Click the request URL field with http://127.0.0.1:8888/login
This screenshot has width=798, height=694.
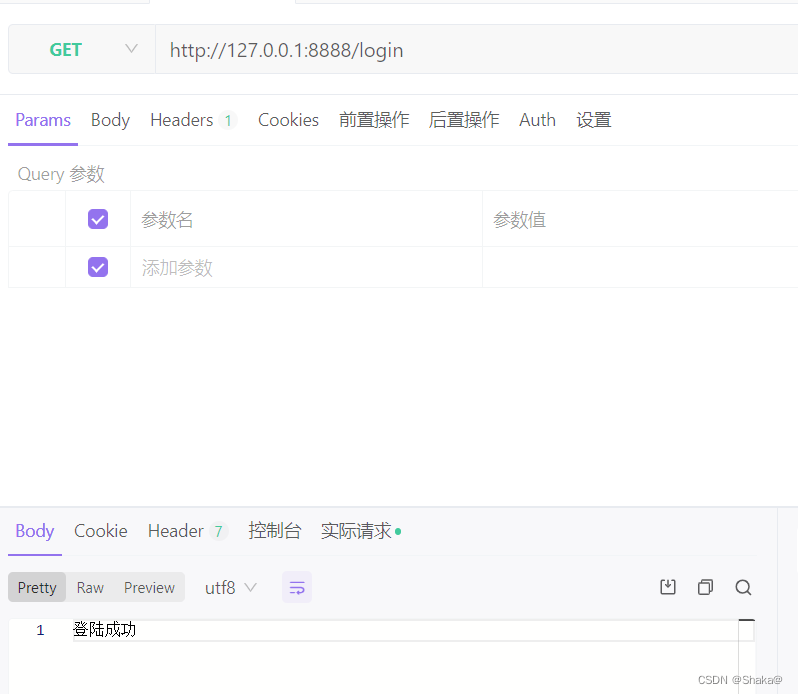pyautogui.click(x=476, y=49)
